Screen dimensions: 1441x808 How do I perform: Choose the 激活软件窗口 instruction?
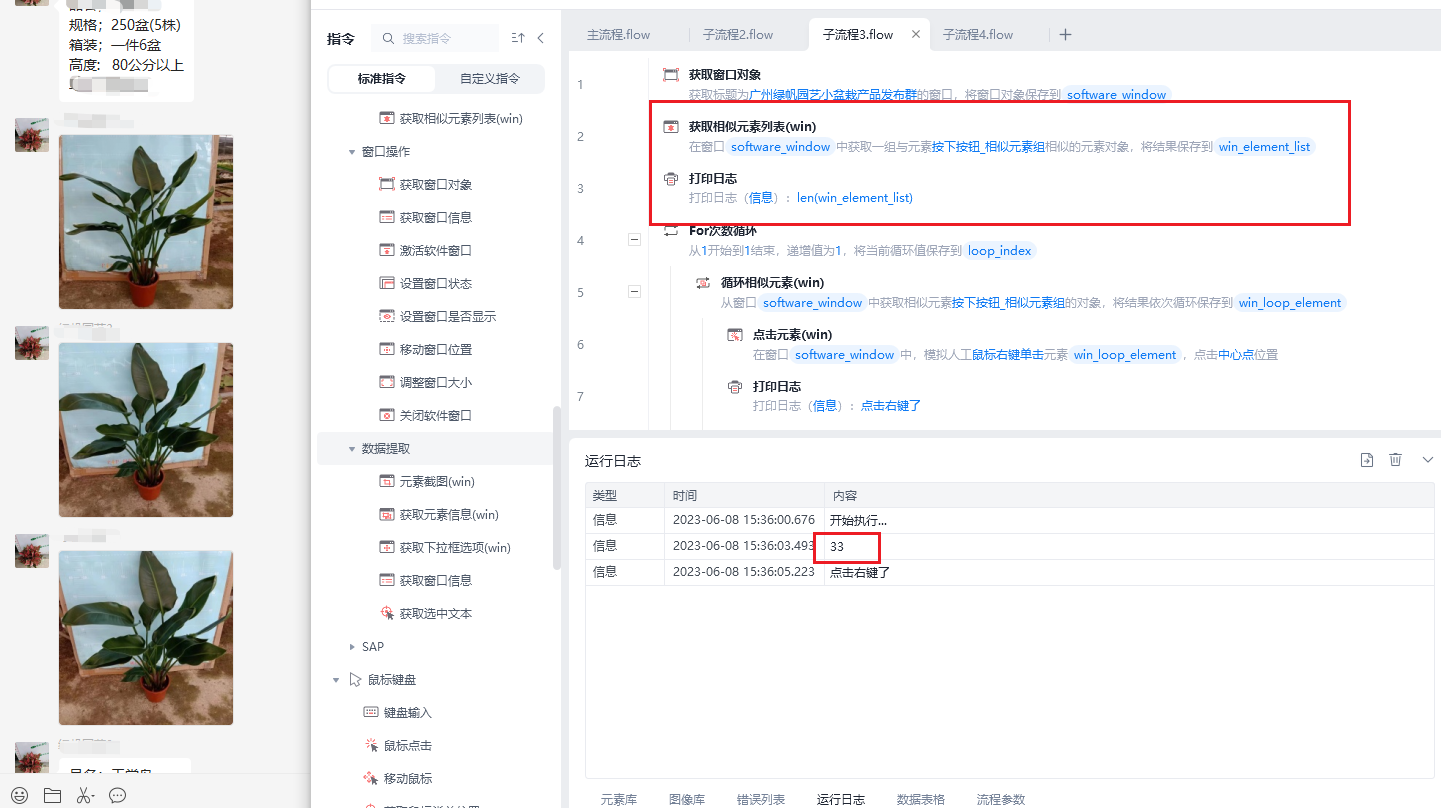tap(425, 250)
